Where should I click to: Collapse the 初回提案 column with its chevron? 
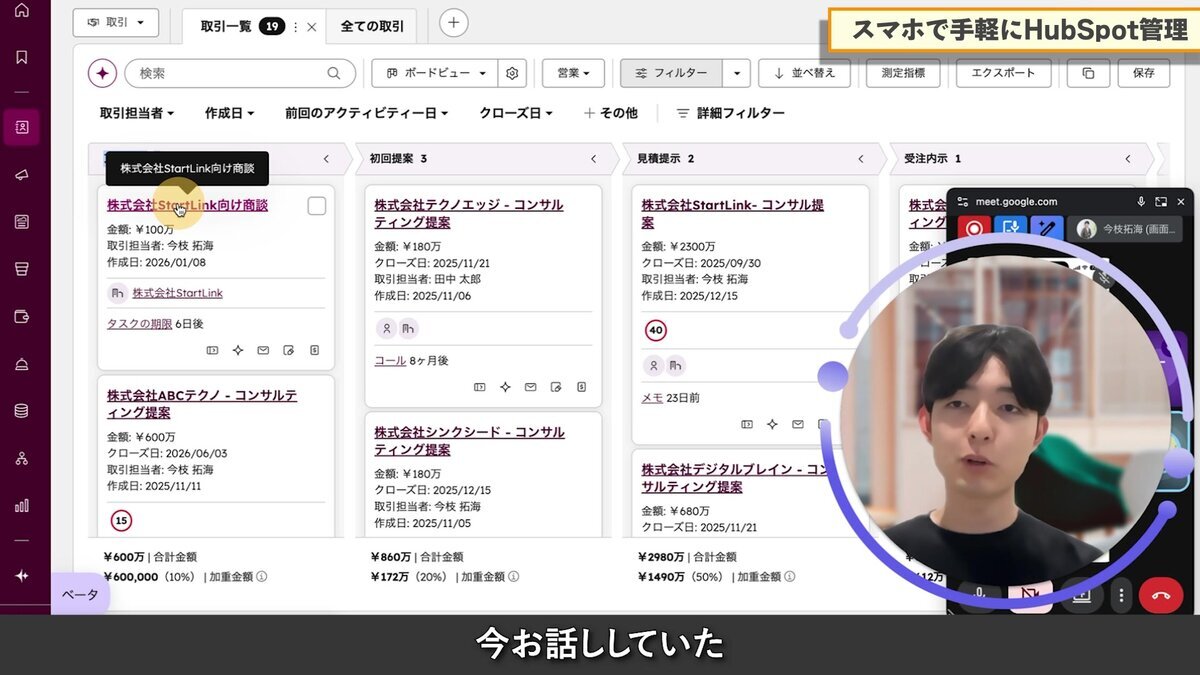pyautogui.click(x=592, y=158)
